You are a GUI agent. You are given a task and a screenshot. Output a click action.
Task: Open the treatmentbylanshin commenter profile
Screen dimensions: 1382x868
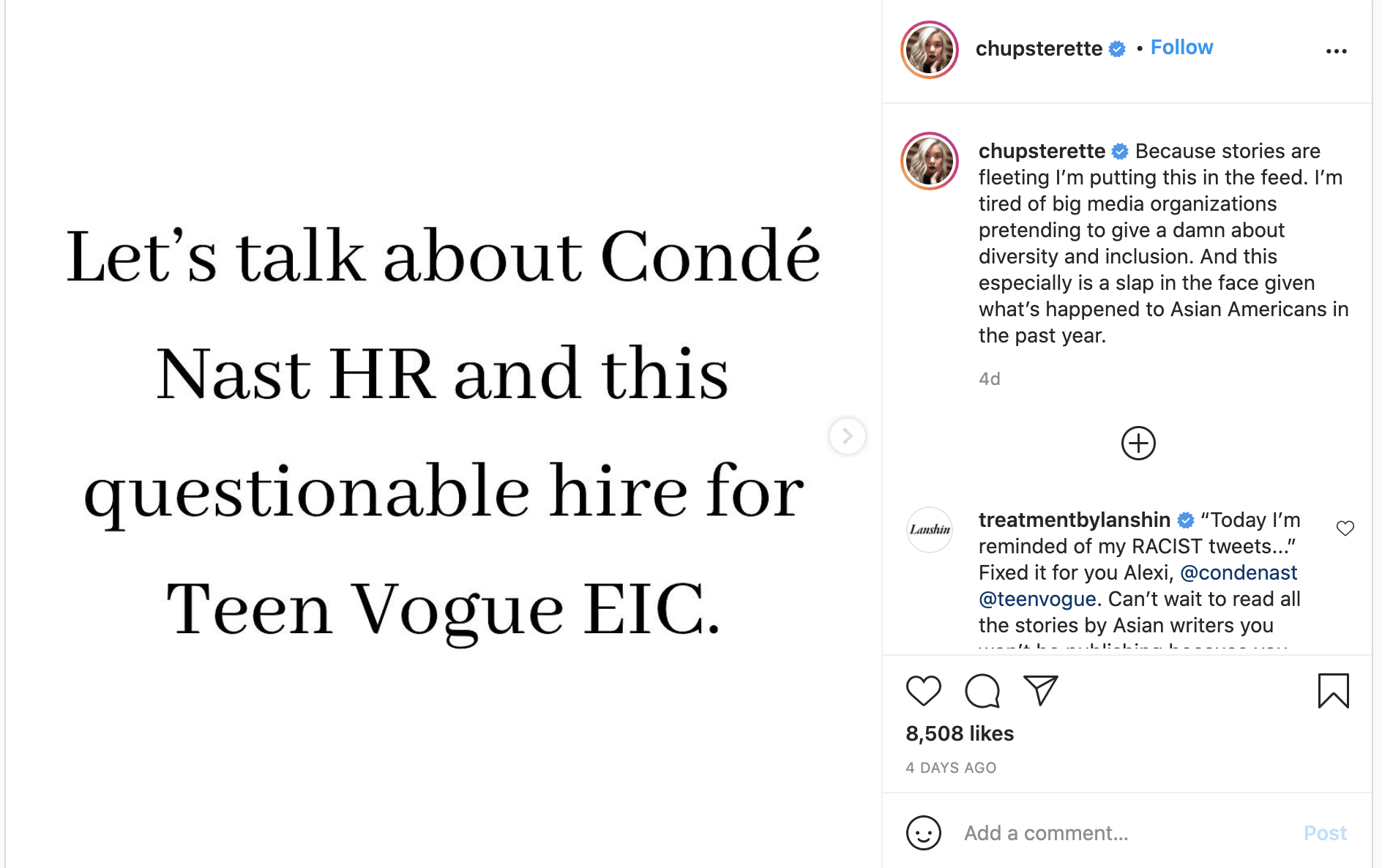click(1074, 520)
